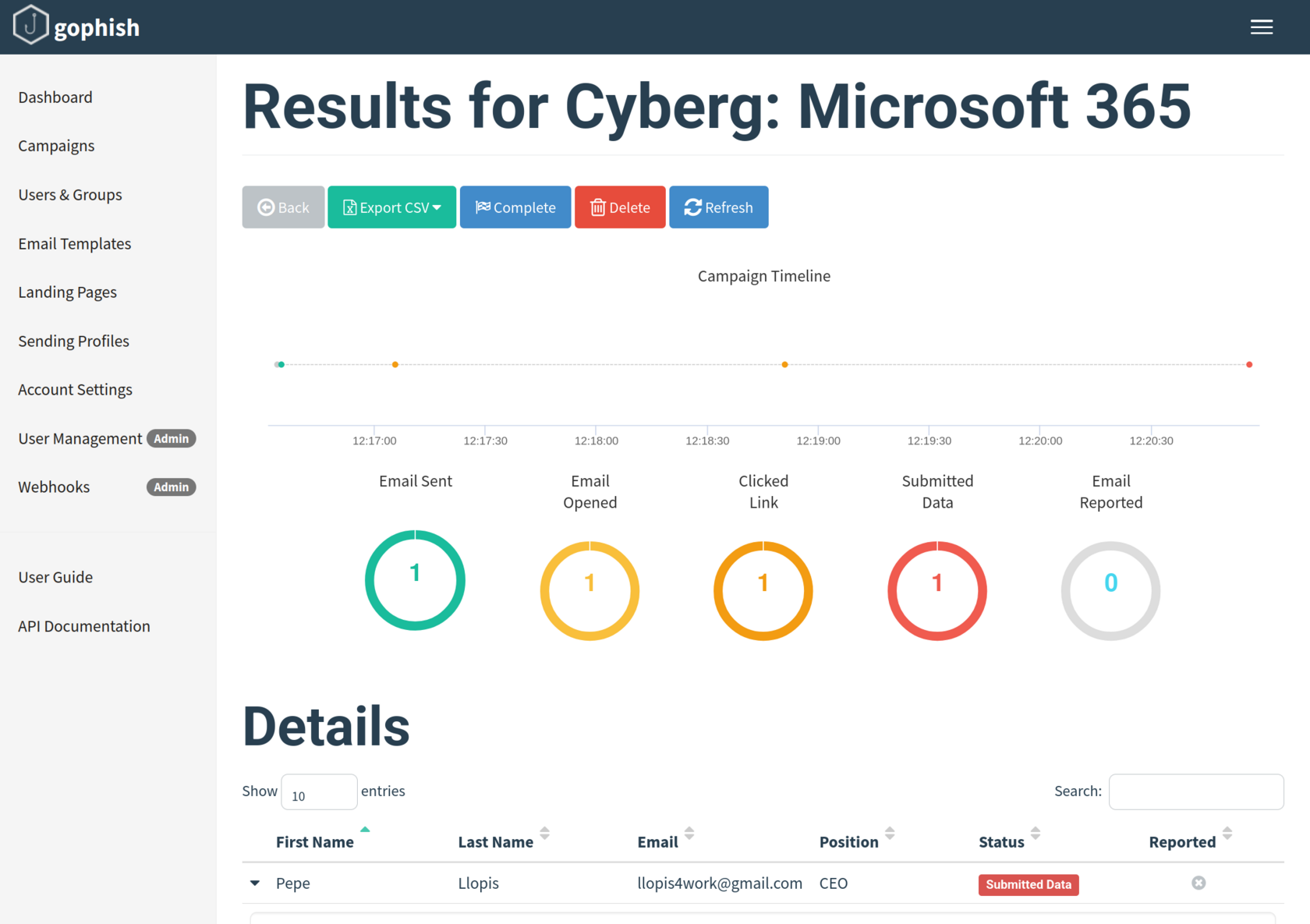1310x924 pixels.
Task: Click the Email Opened donut chart
Action: point(589,591)
